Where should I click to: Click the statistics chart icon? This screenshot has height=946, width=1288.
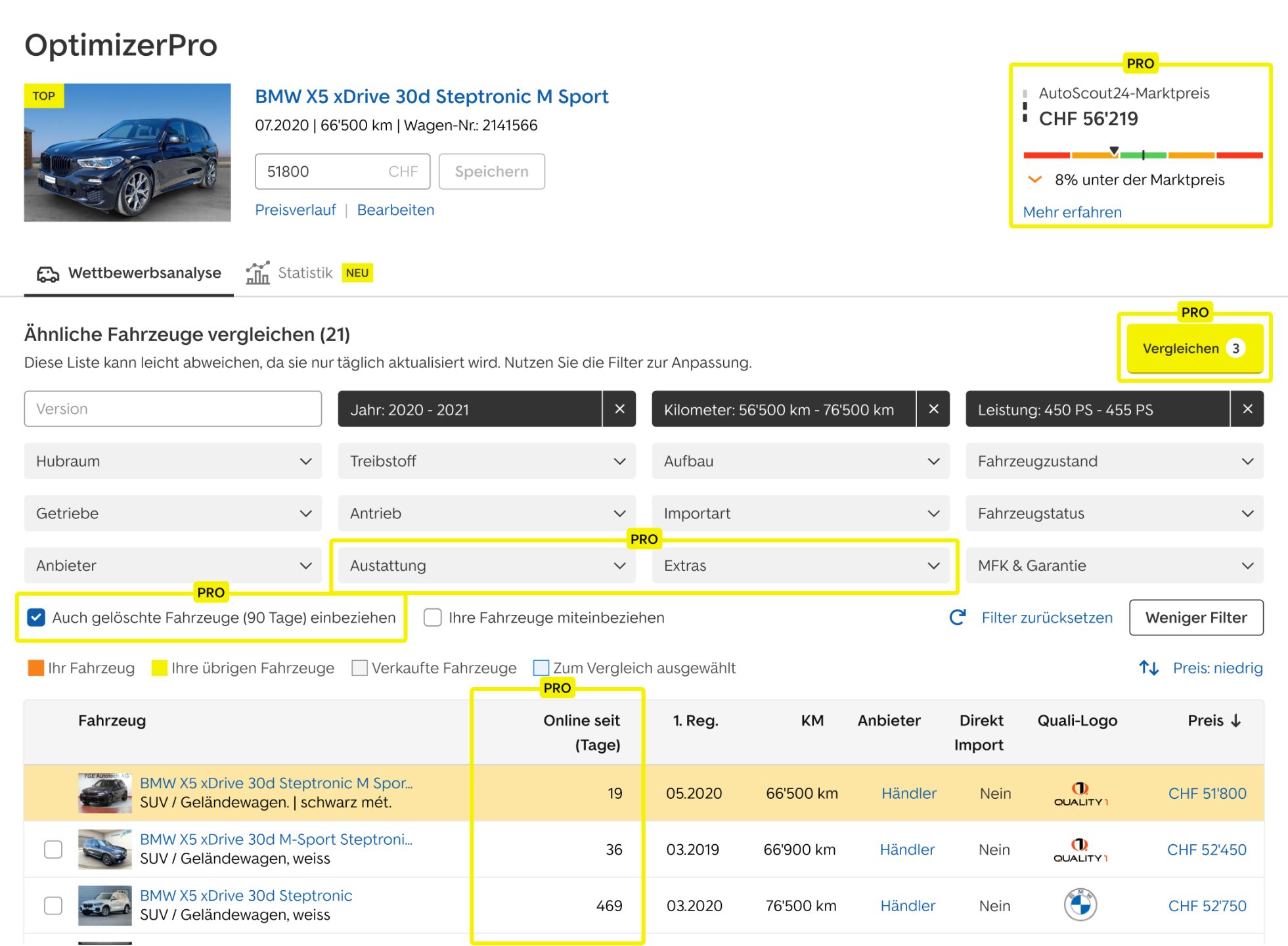[257, 273]
